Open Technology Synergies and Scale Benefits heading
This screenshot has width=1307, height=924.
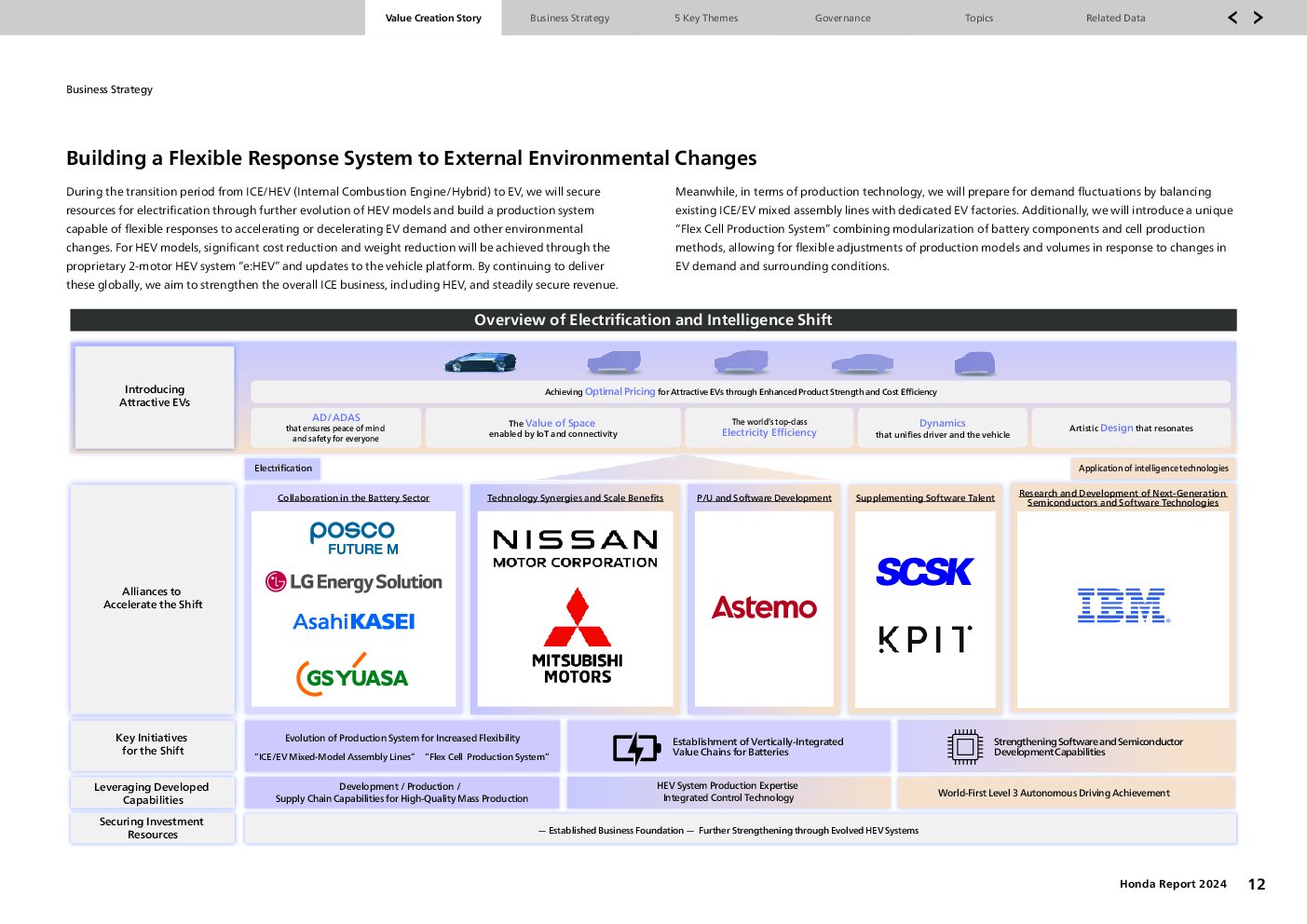pos(575,497)
